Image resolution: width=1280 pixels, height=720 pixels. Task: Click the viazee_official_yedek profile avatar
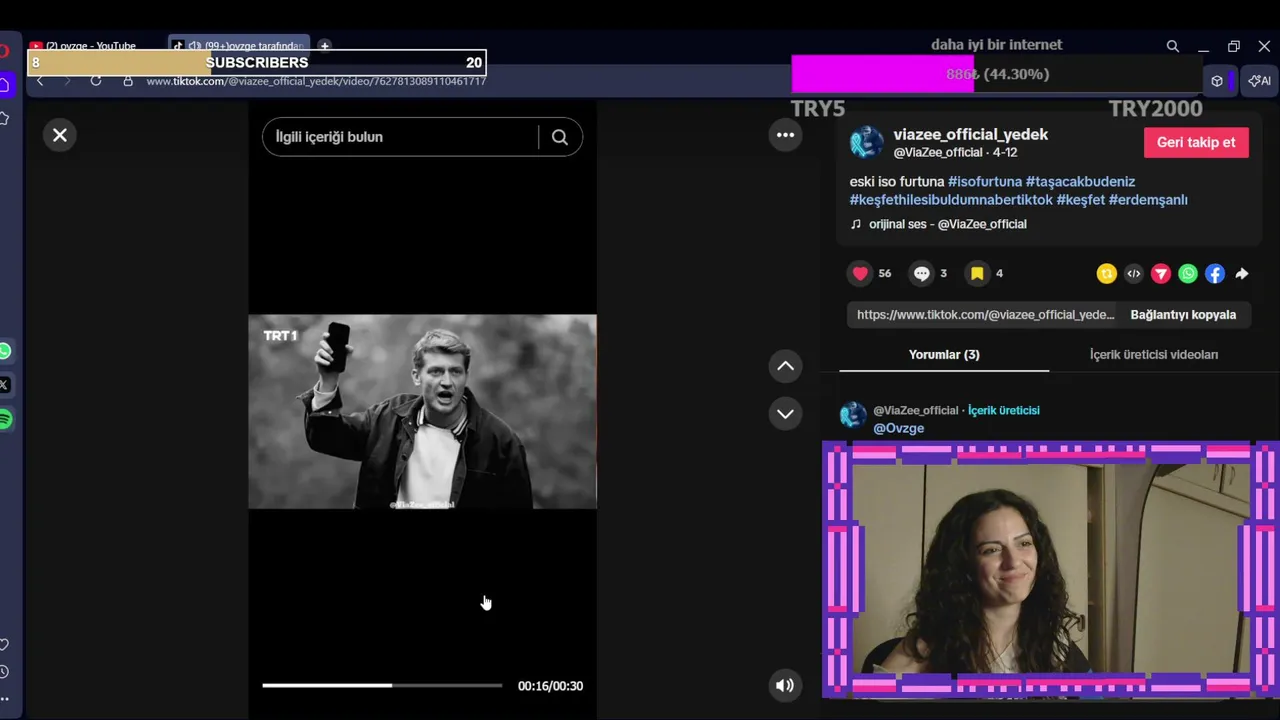866,142
